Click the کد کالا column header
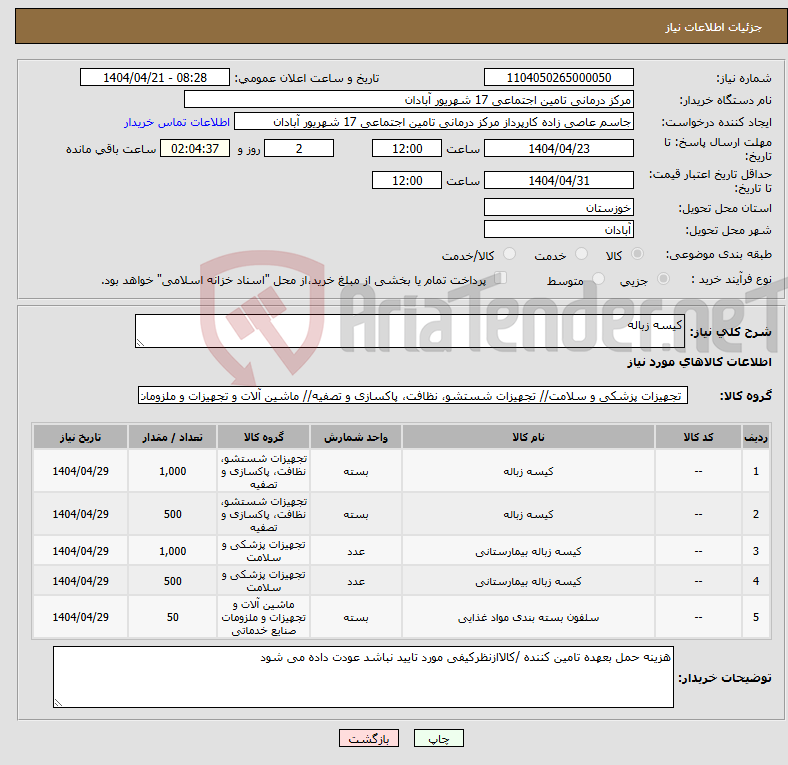This screenshot has height=765, width=788. pyautogui.click(x=698, y=437)
